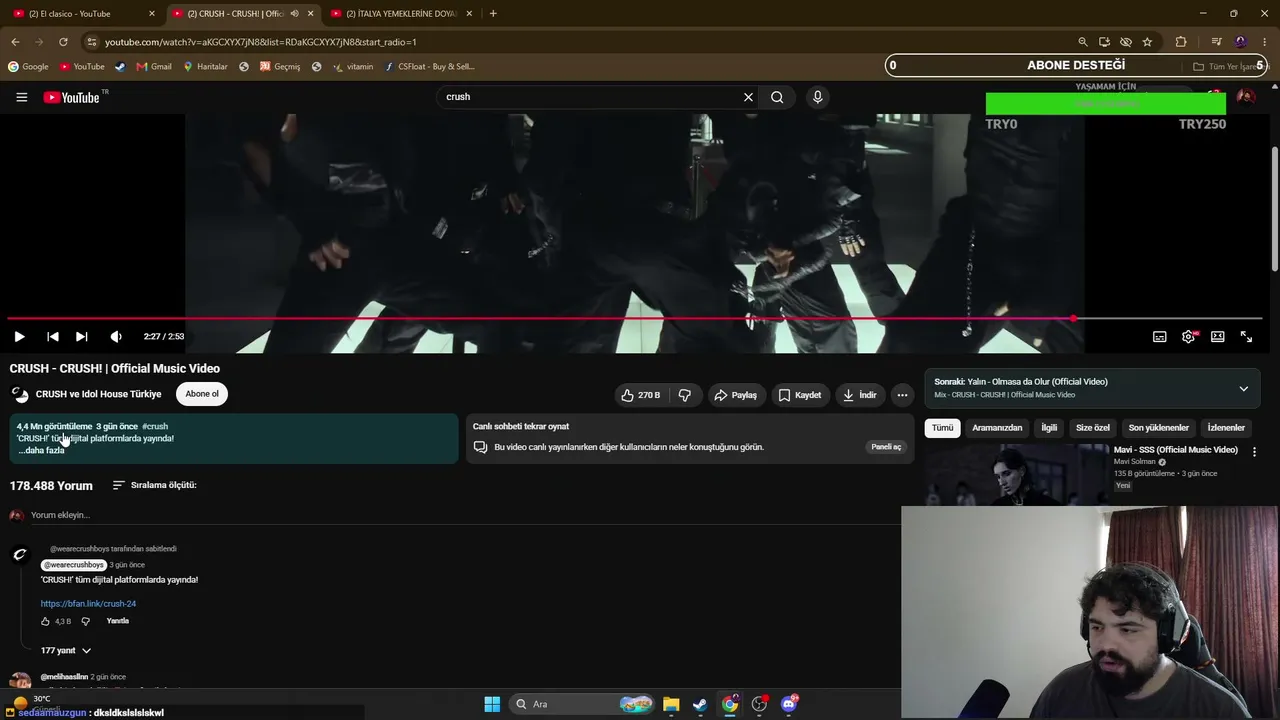Image resolution: width=1280 pixels, height=720 pixels.
Task: Select the İzlenenler filter chip
Action: [x=1226, y=428]
